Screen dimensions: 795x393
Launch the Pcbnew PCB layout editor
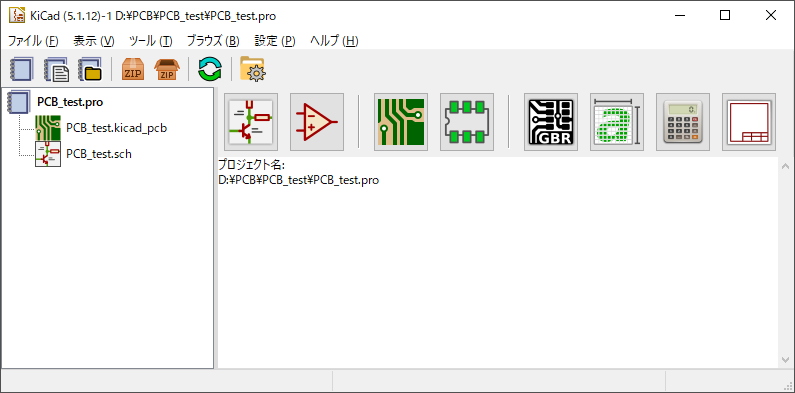click(401, 122)
